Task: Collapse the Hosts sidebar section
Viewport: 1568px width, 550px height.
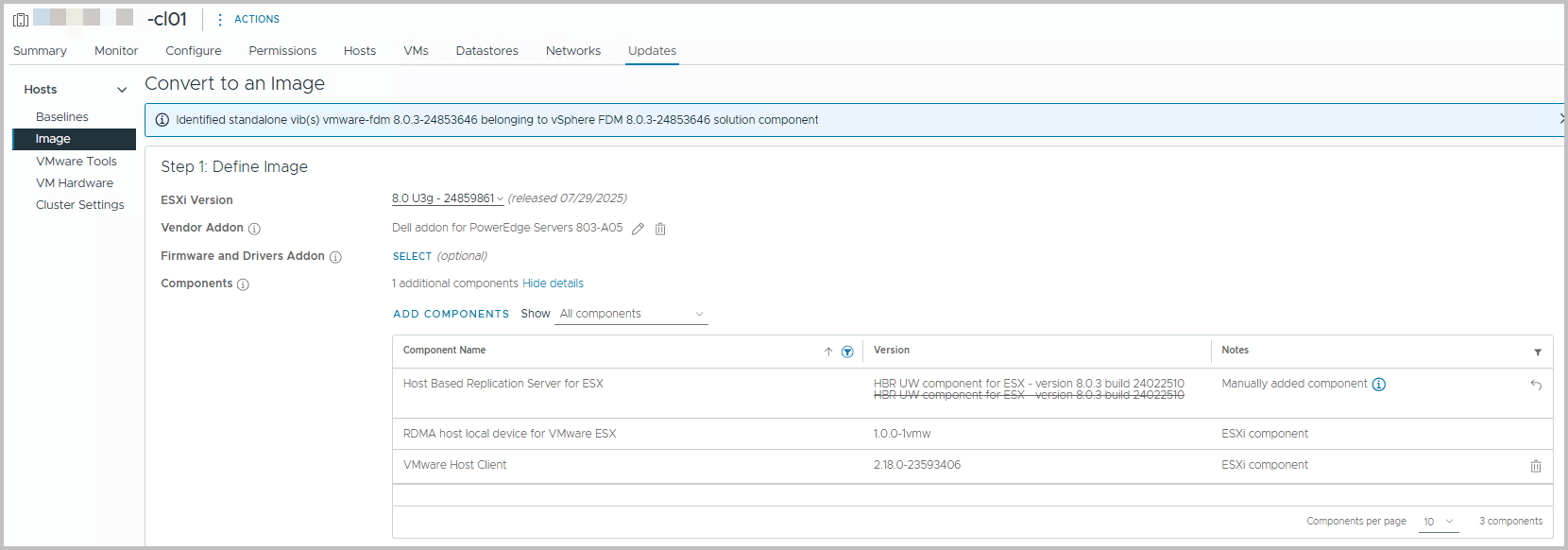Action: (122, 90)
